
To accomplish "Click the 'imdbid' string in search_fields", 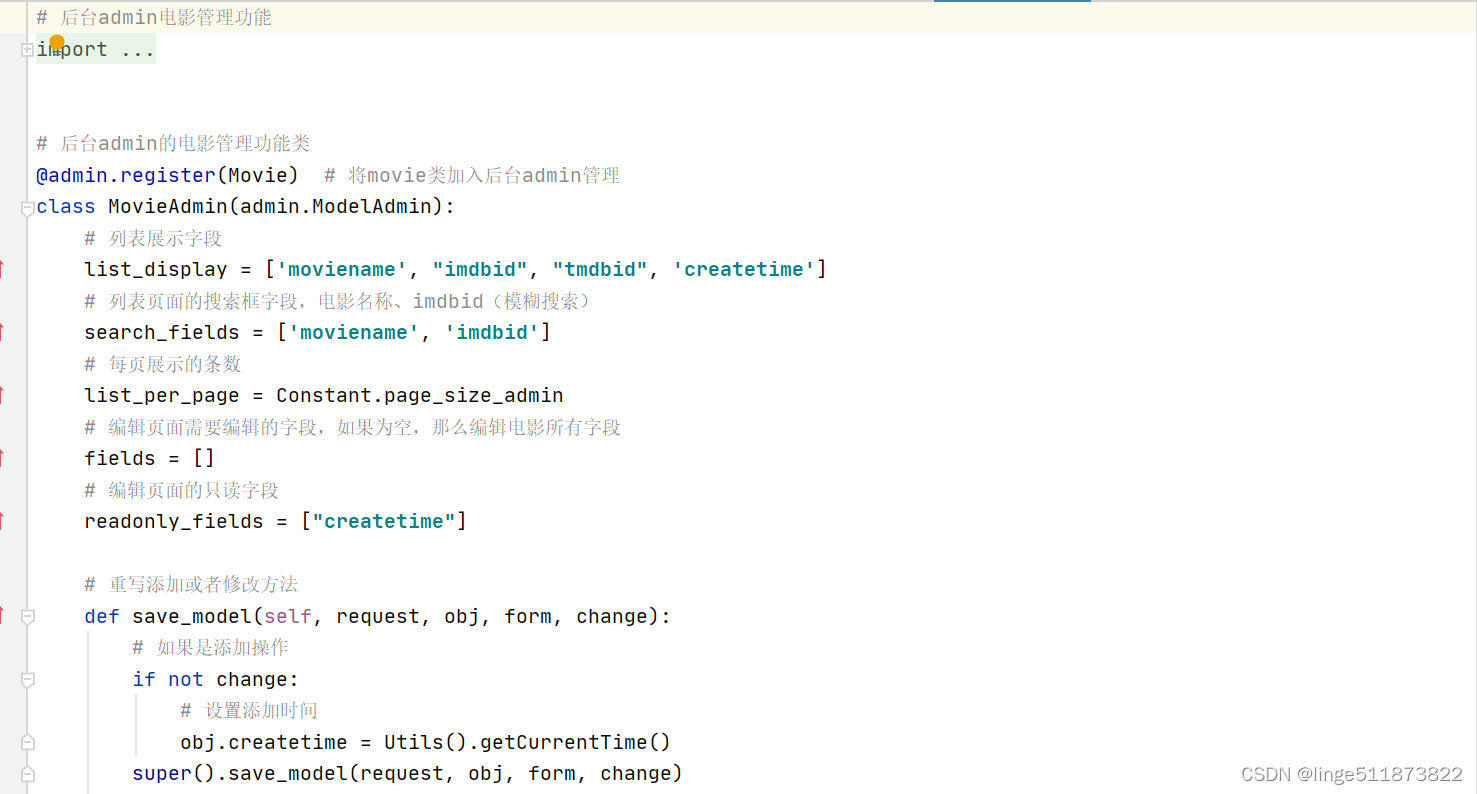I will (x=492, y=332).
